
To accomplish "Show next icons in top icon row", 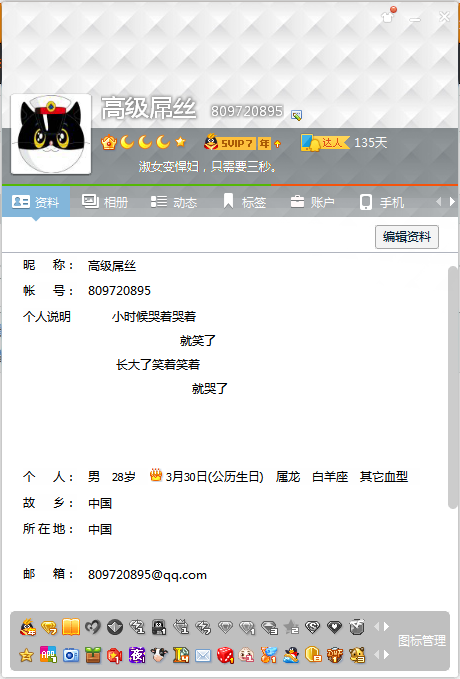I will point(386,627).
